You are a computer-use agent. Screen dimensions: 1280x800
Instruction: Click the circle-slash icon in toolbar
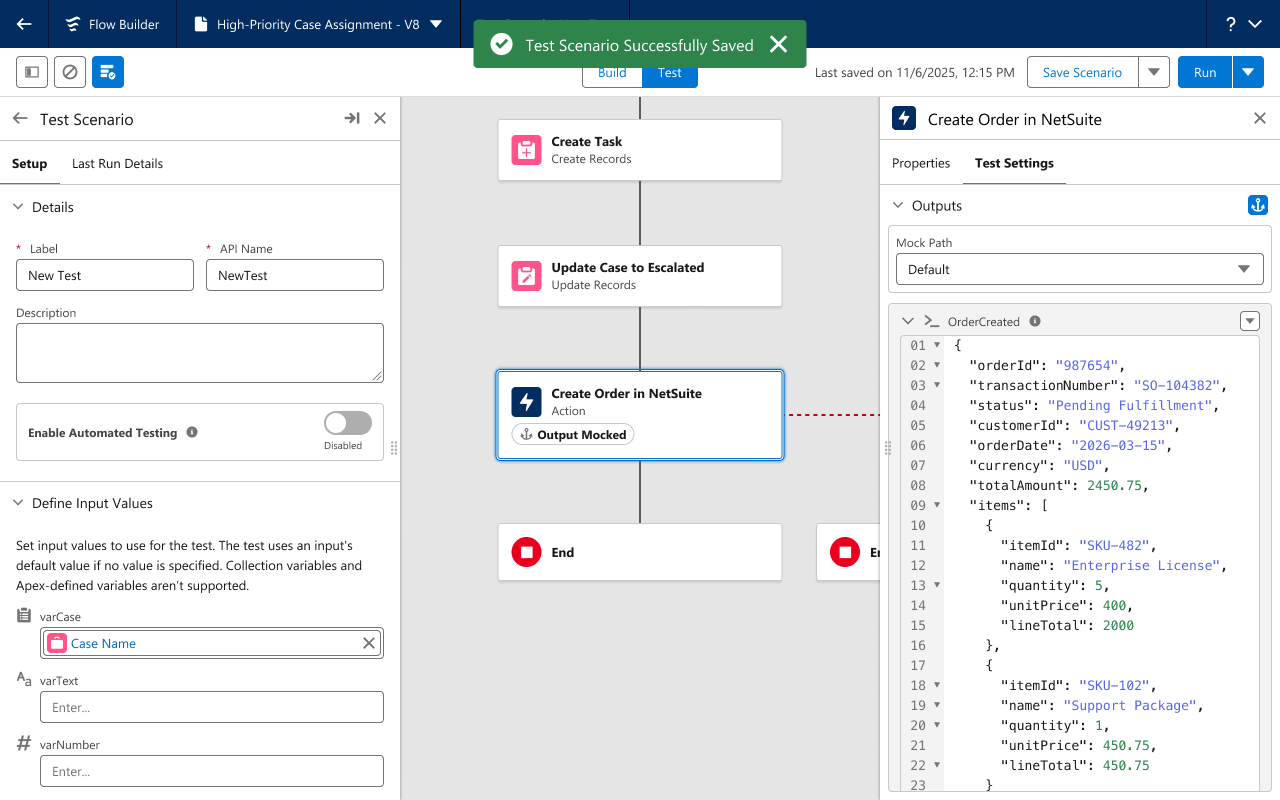70,72
